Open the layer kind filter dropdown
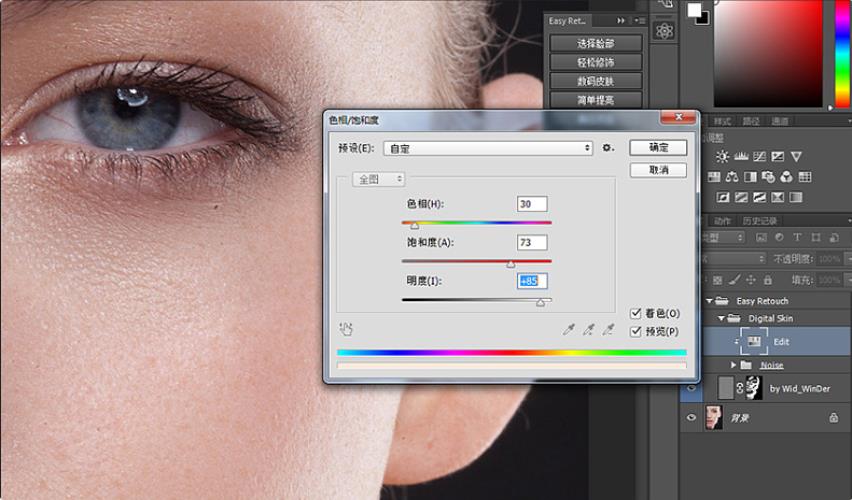 723,238
